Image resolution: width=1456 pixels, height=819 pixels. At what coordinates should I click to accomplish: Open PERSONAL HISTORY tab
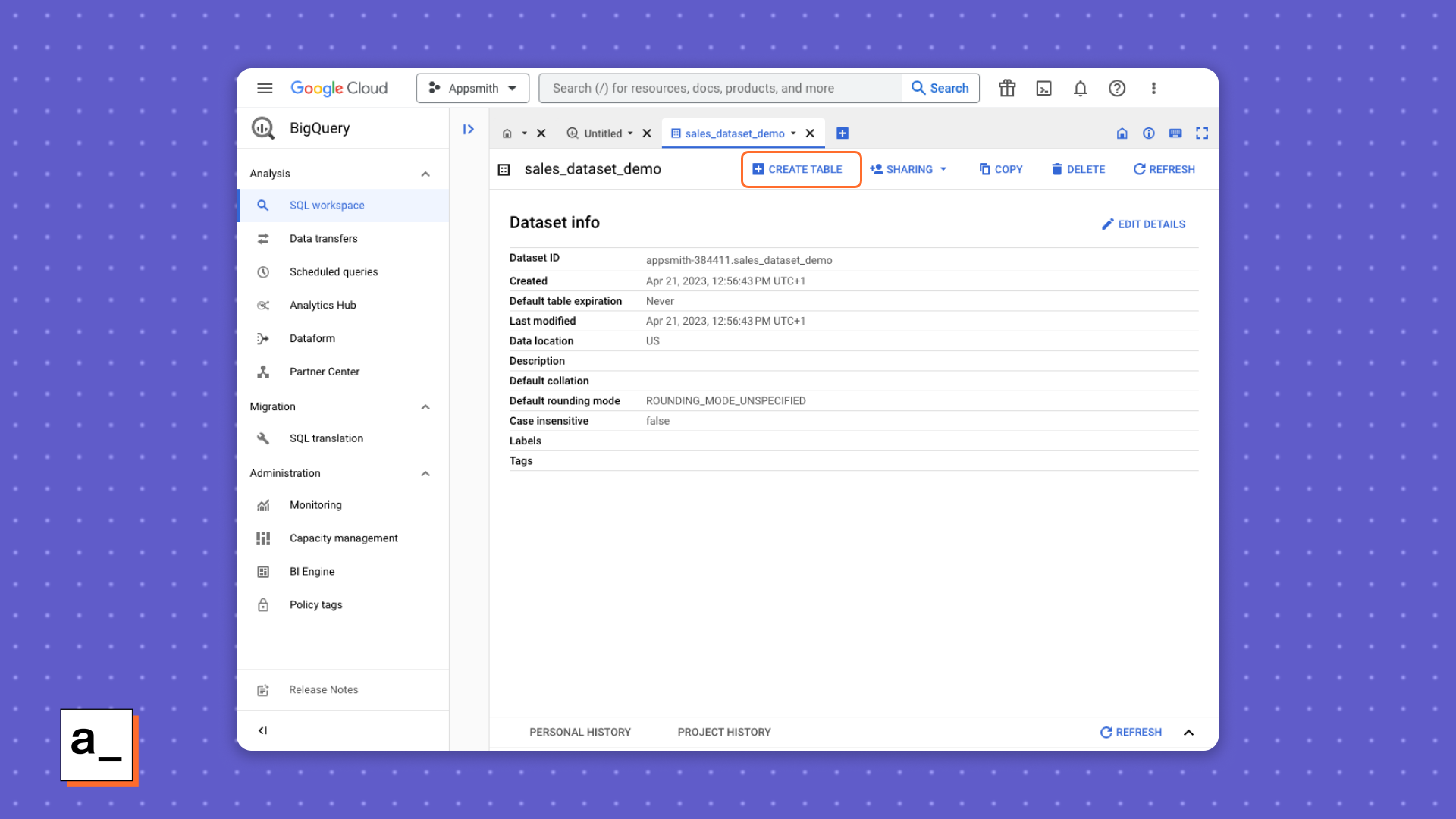pos(580,733)
